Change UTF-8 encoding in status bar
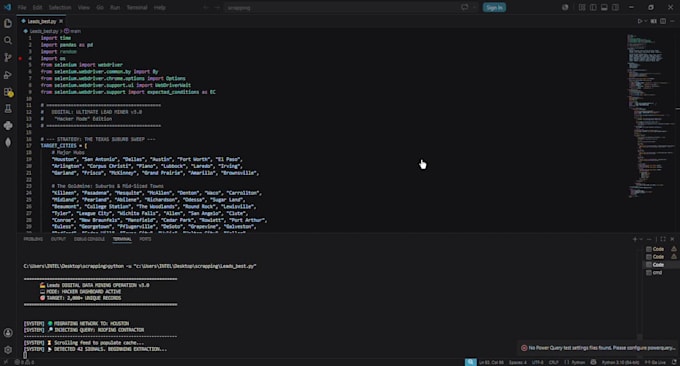 (537, 362)
